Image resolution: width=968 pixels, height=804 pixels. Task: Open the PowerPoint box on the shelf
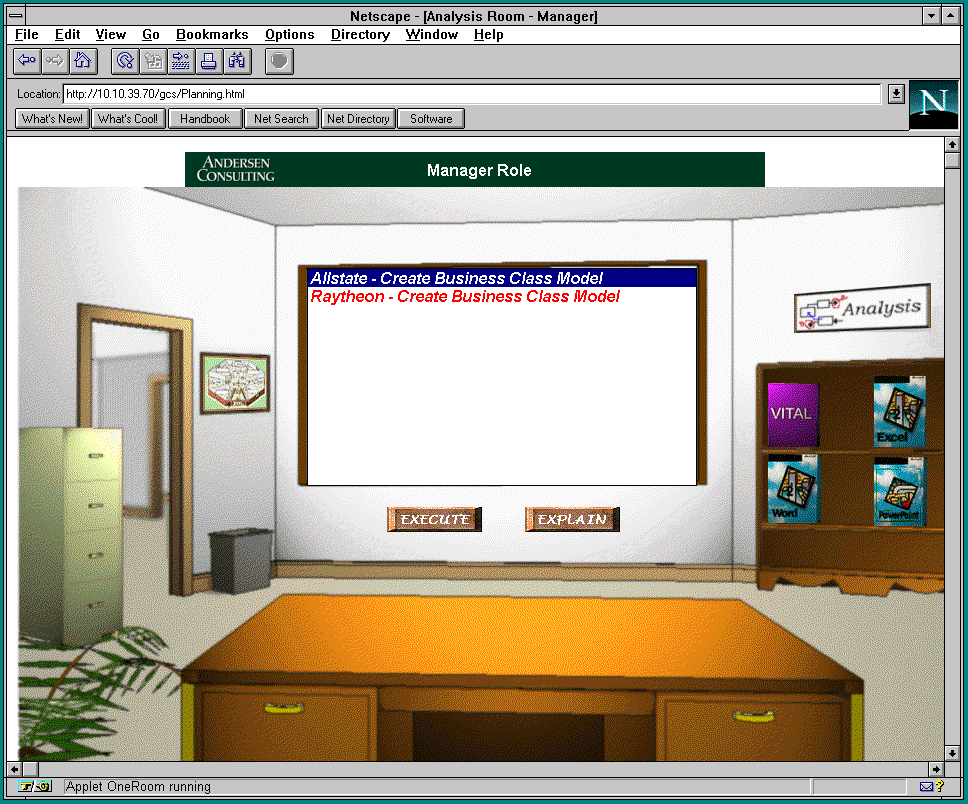coord(899,490)
